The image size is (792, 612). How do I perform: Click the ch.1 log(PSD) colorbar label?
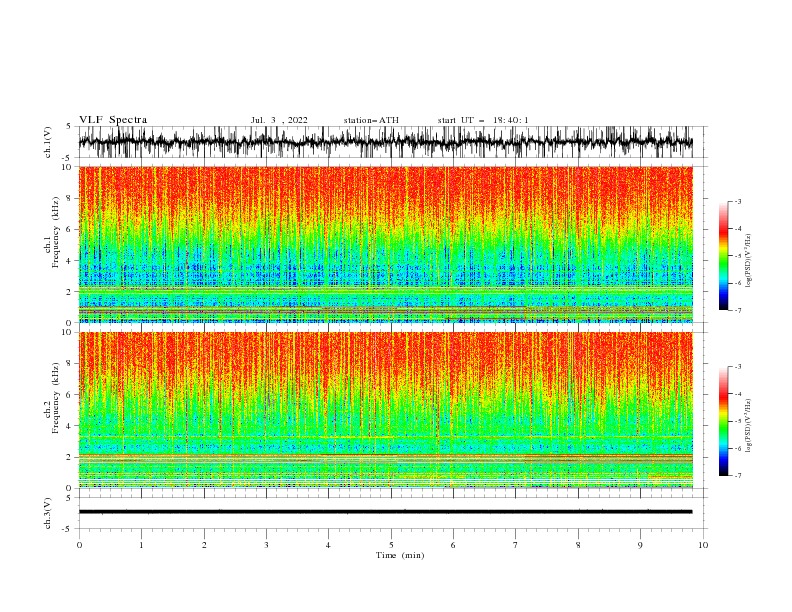click(749, 261)
